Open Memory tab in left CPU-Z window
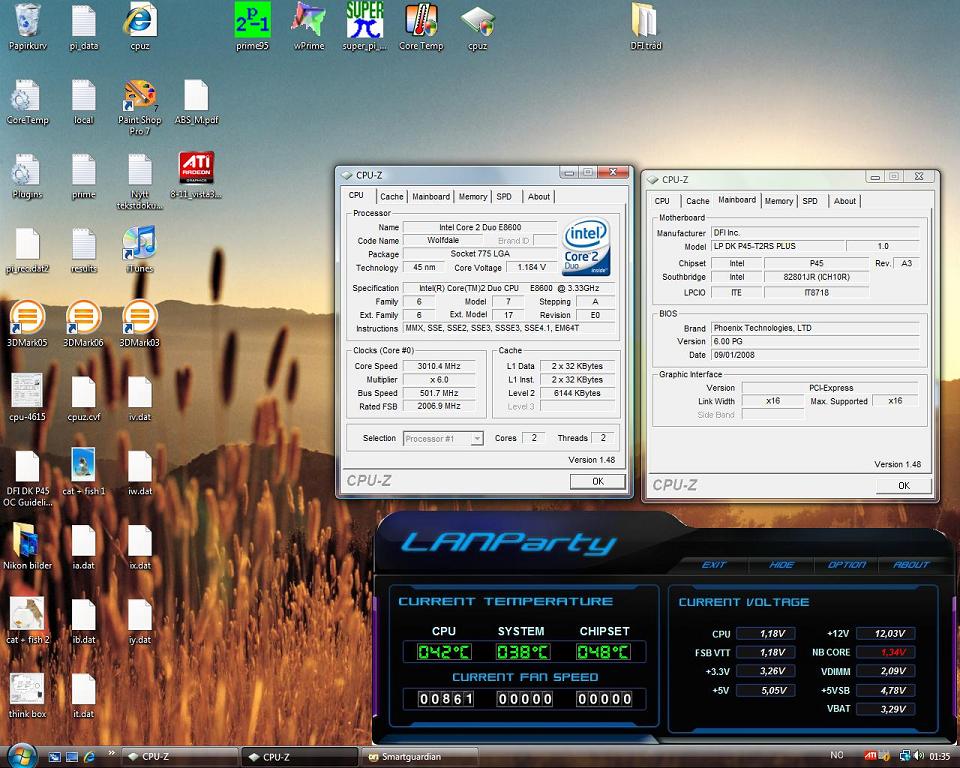 point(473,197)
